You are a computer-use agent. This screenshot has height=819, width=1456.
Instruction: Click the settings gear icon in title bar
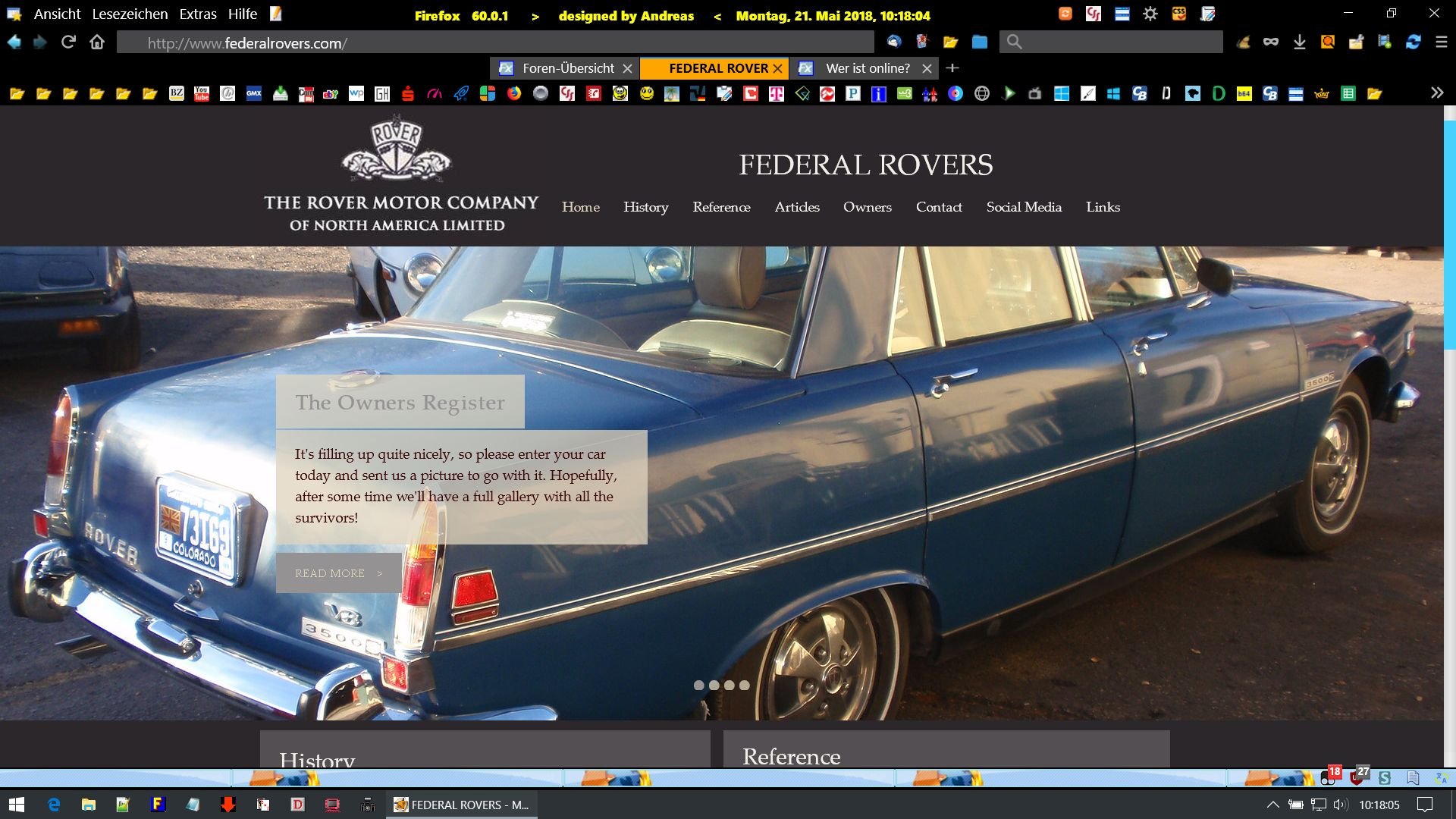point(1150,14)
